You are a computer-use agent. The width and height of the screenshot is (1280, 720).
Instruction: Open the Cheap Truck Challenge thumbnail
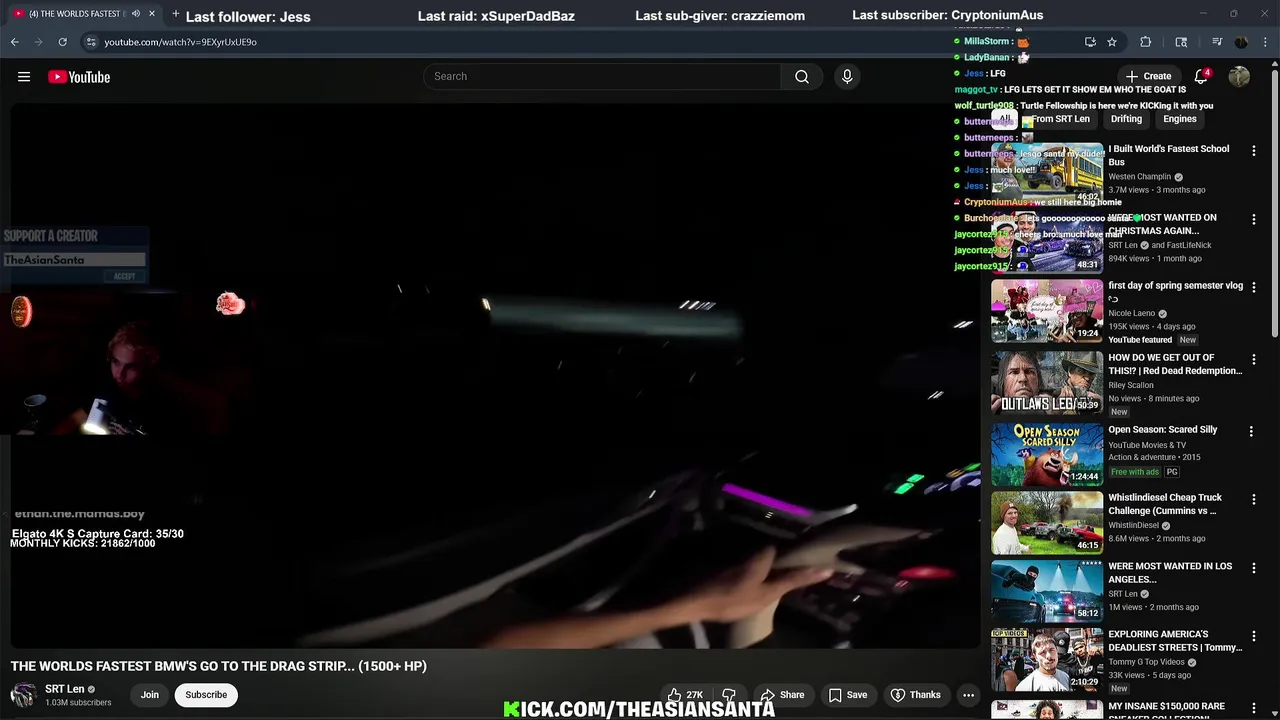tap(1047, 522)
